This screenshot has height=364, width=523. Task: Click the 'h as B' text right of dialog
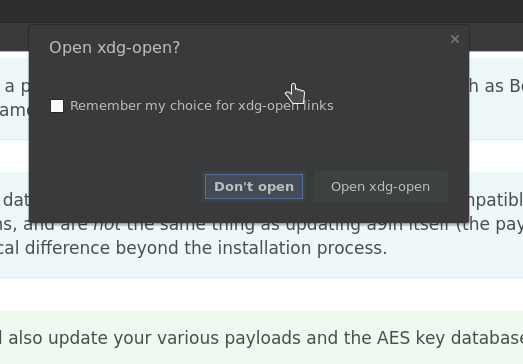496,86
